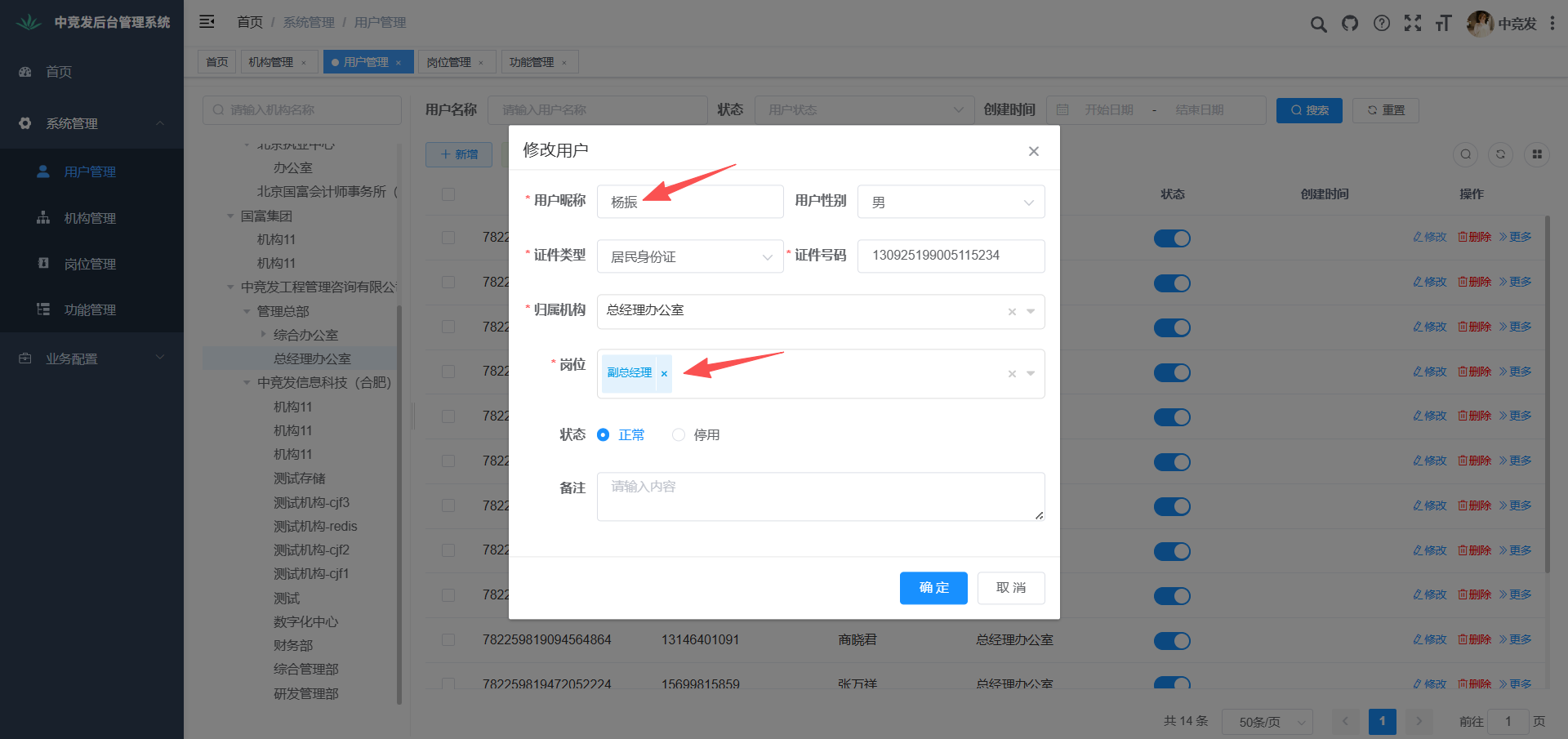The image size is (1568, 739).
Task: Clear the 归属机构 selection
Action: tap(1012, 311)
